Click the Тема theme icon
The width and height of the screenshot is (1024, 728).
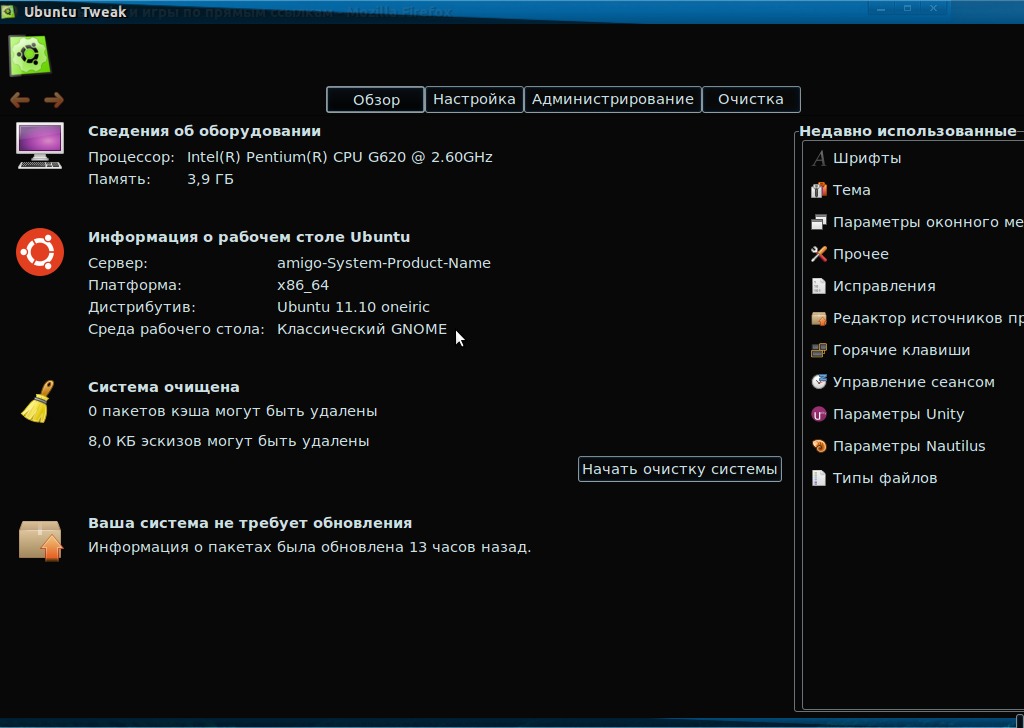(818, 190)
